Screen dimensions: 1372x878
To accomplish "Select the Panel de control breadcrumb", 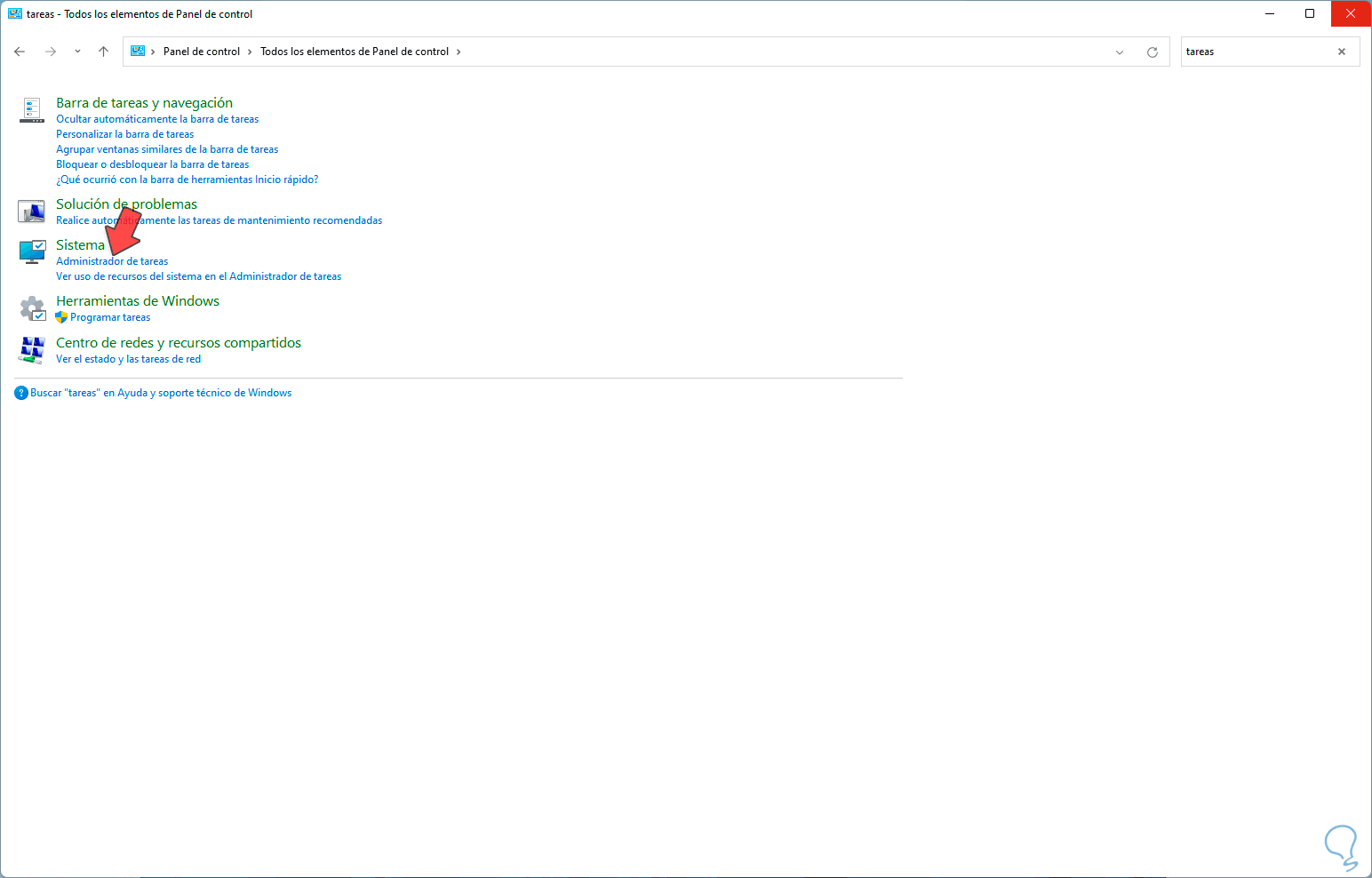I will pyautogui.click(x=202, y=52).
